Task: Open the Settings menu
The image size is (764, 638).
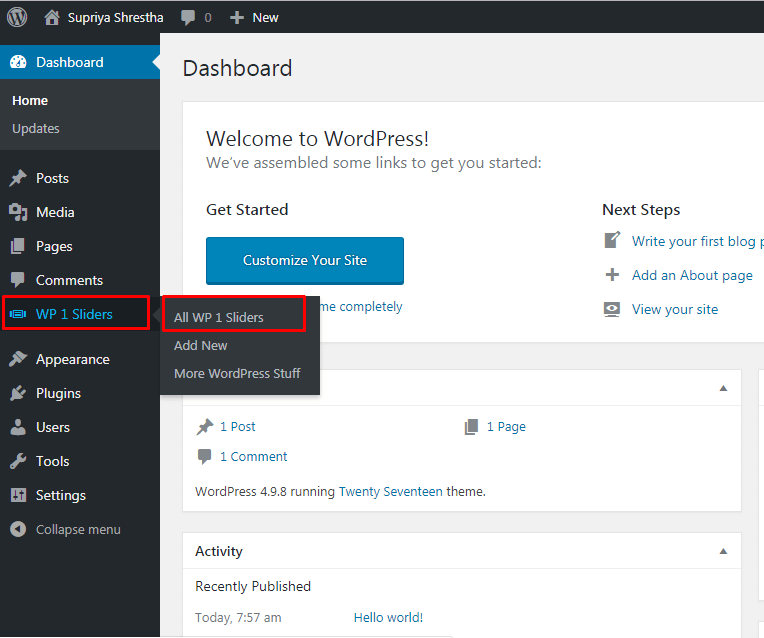Action: 80,495
